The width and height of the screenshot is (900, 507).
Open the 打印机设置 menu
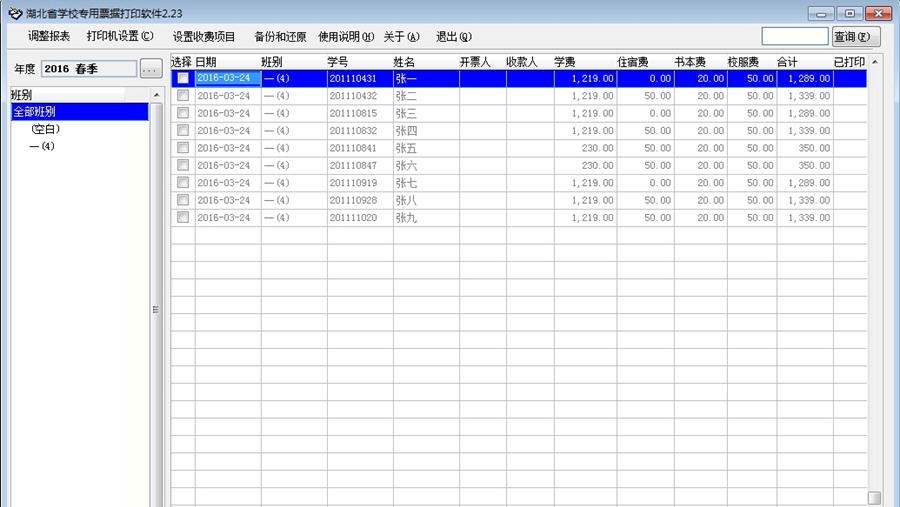click(x=120, y=36)
